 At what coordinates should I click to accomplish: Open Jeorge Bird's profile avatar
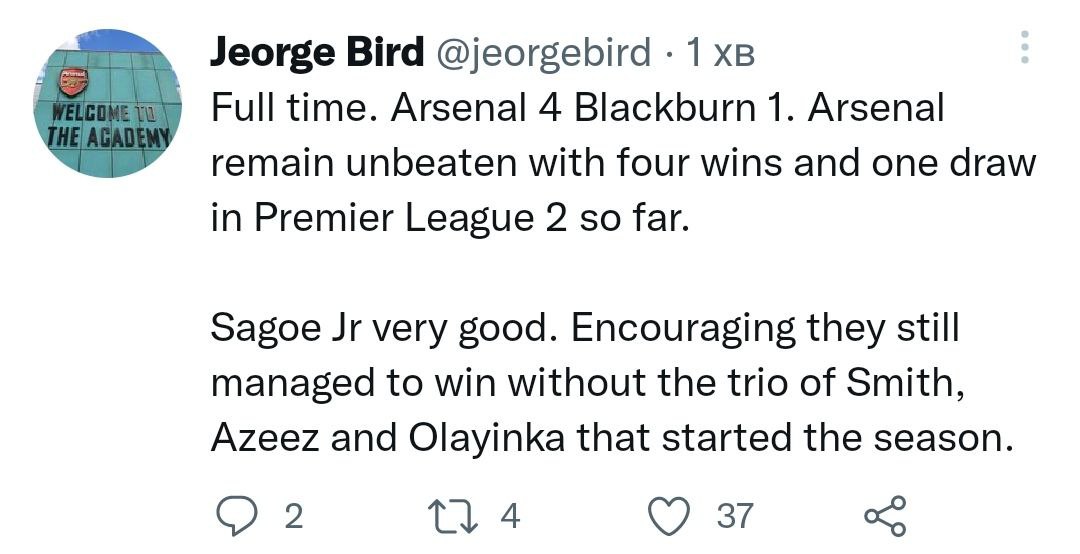point(109,104)
